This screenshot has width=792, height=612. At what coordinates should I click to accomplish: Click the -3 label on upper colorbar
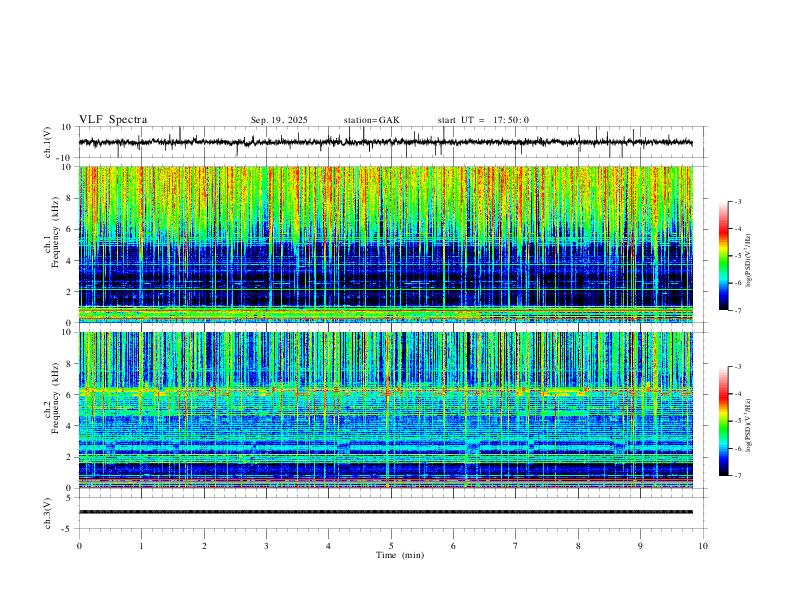click(738, 201)
